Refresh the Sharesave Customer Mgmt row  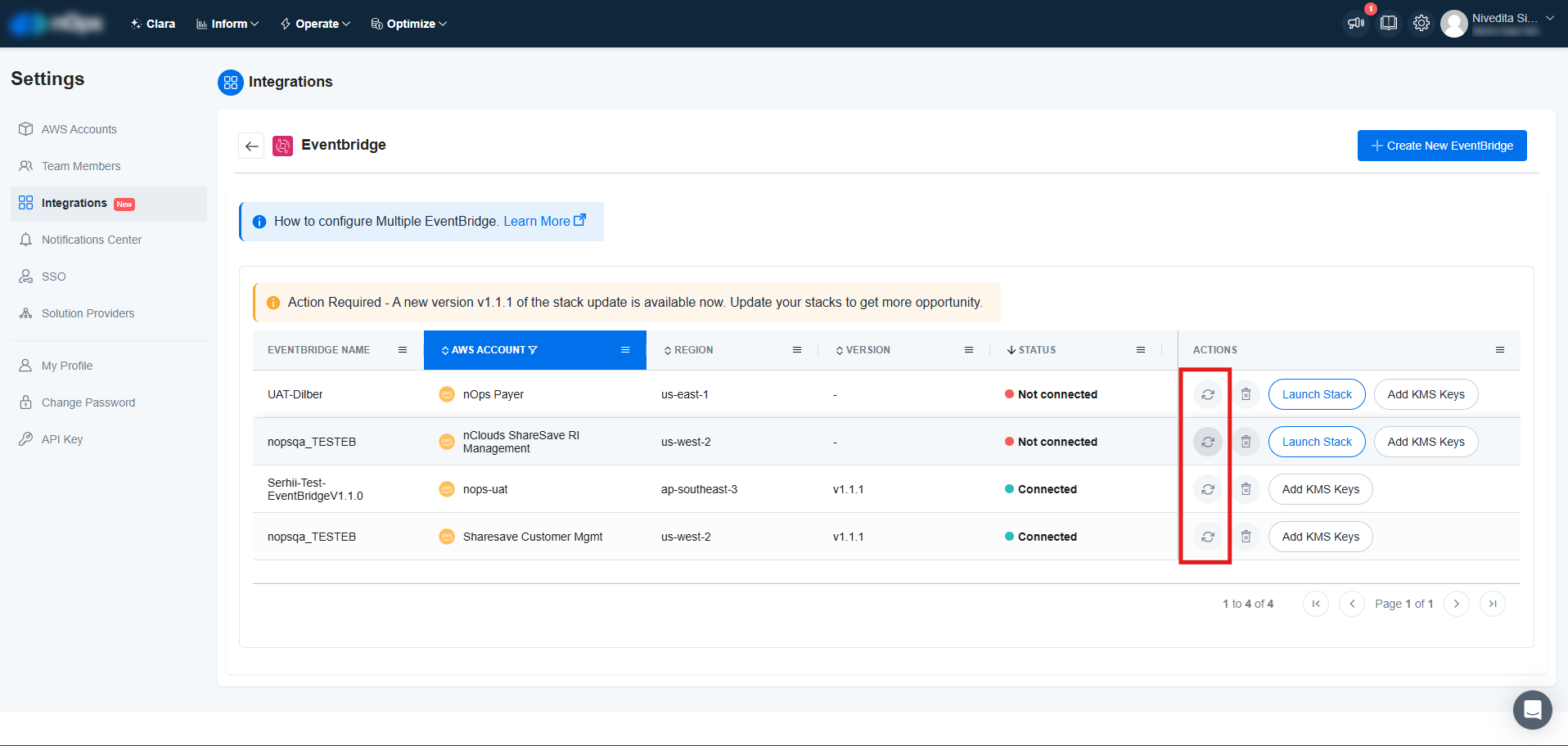click(x=1207, y=537)
